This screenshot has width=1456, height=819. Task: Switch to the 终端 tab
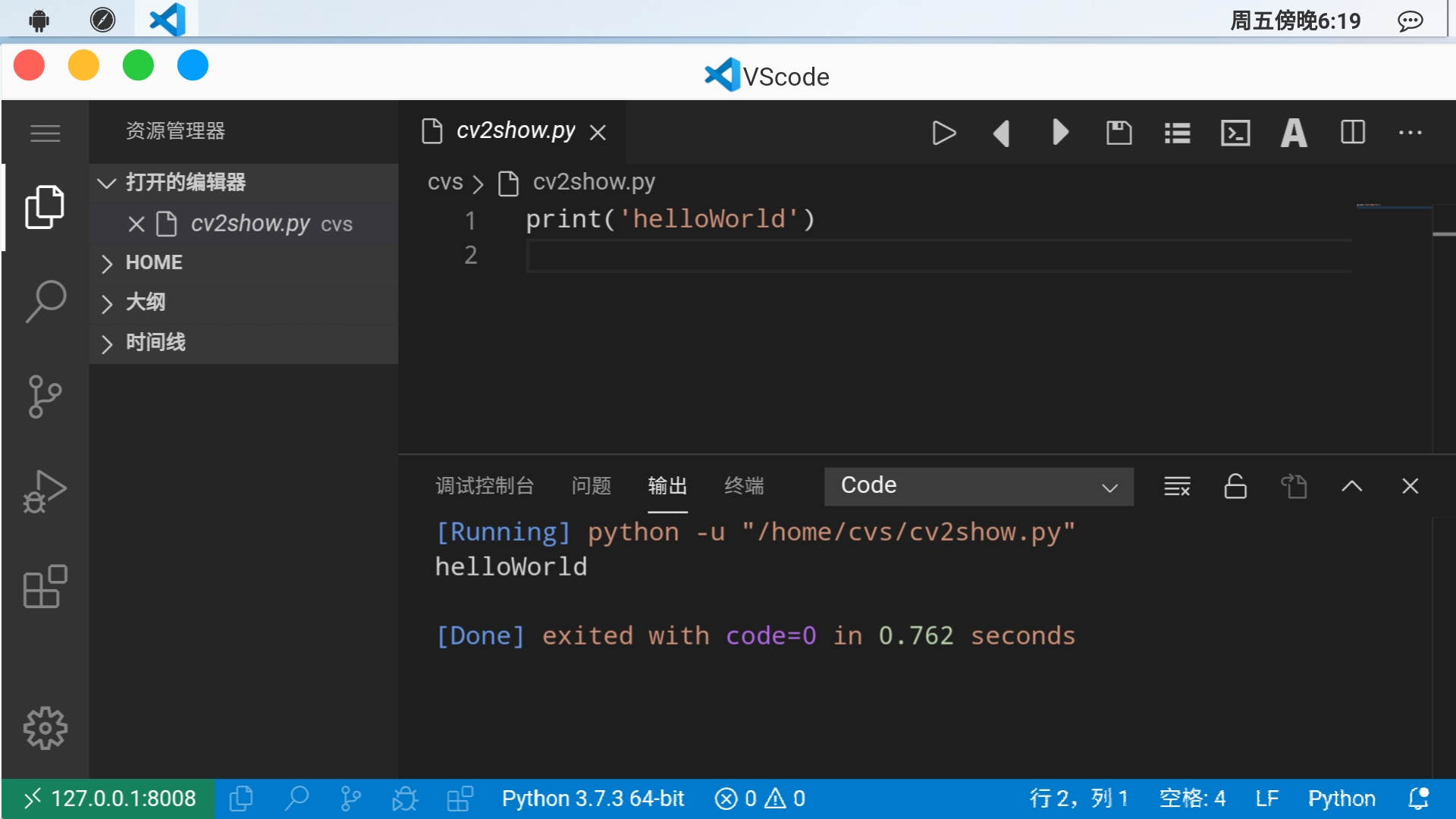(744, 486)
